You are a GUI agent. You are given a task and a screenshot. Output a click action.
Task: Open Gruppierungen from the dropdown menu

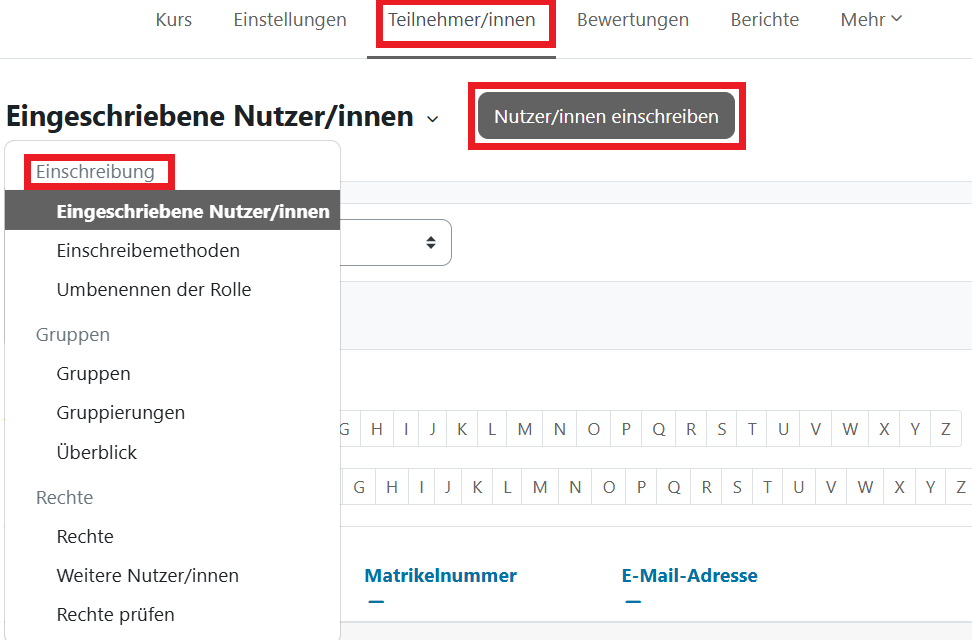[121, 413]
